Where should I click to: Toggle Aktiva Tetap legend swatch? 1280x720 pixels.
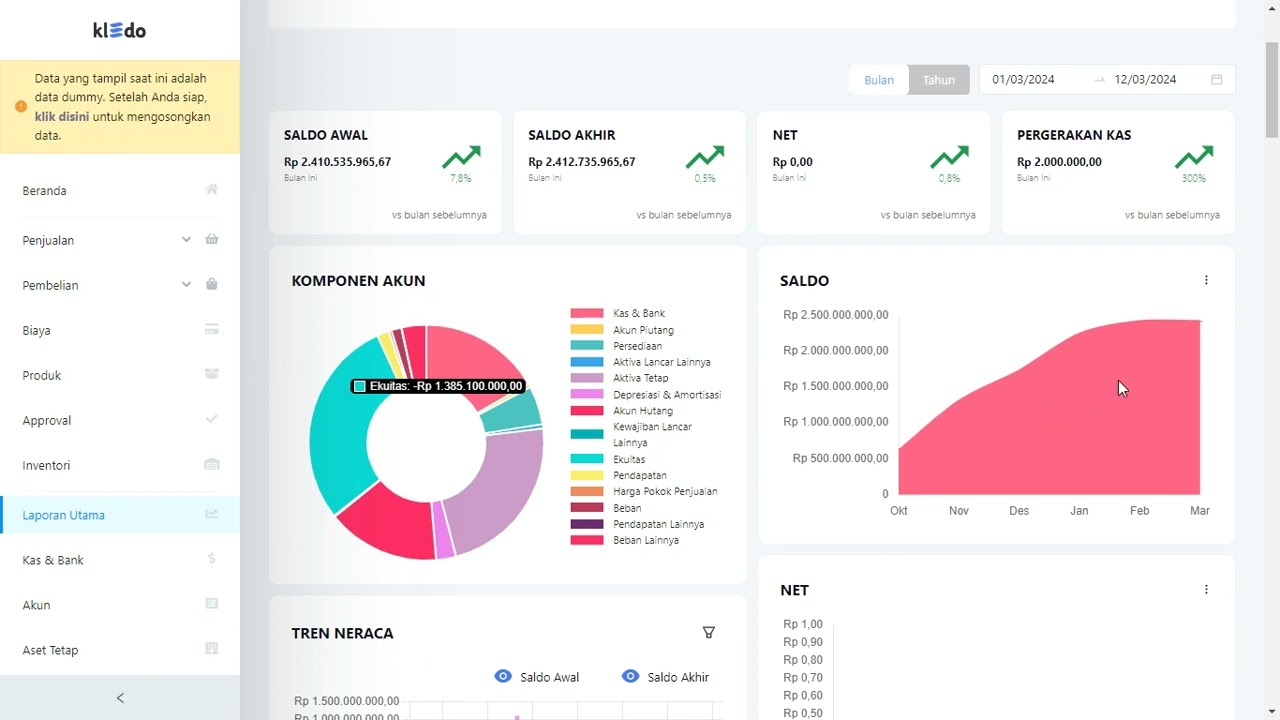pyautogui.click(x=587, y=378)
